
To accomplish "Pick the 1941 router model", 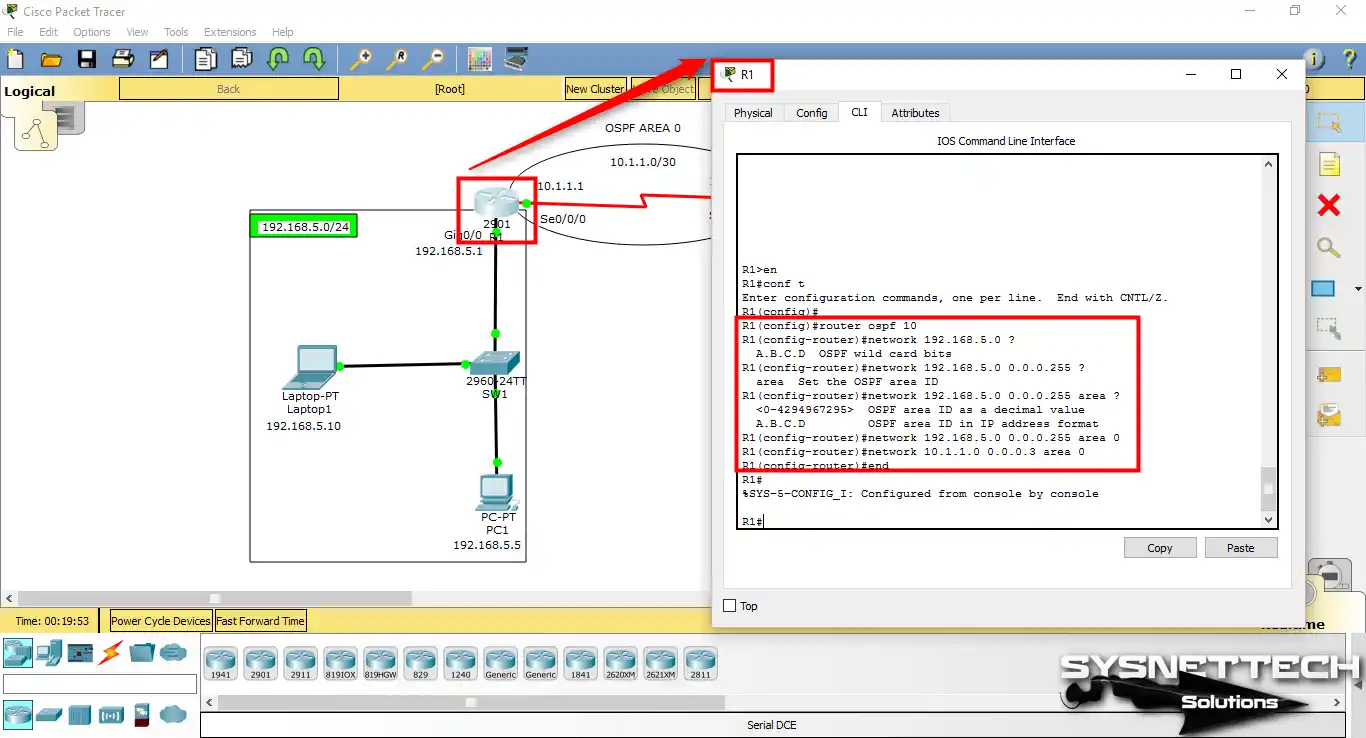I will 220,664.
